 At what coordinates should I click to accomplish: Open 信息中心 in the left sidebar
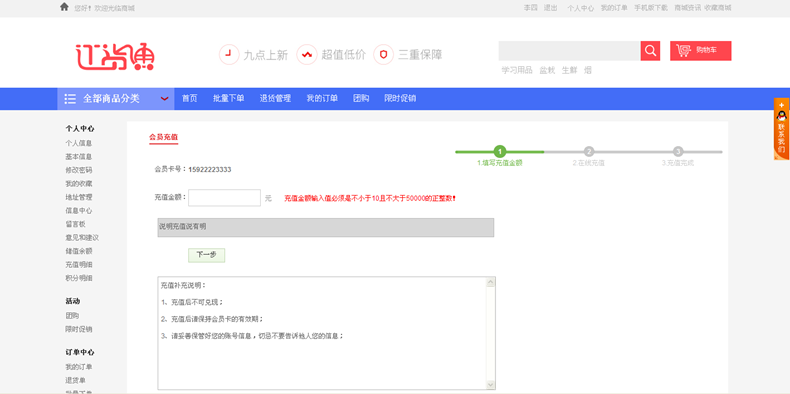pos(79,211)
